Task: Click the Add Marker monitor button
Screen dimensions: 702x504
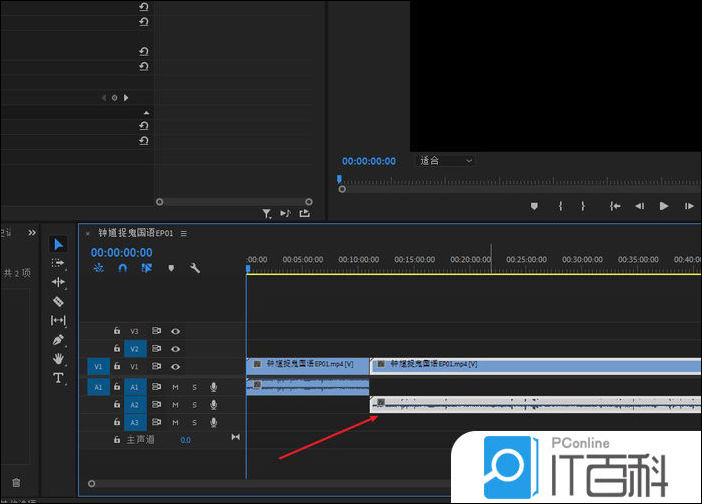Action: pyautogui.click(x=534, y=206)
